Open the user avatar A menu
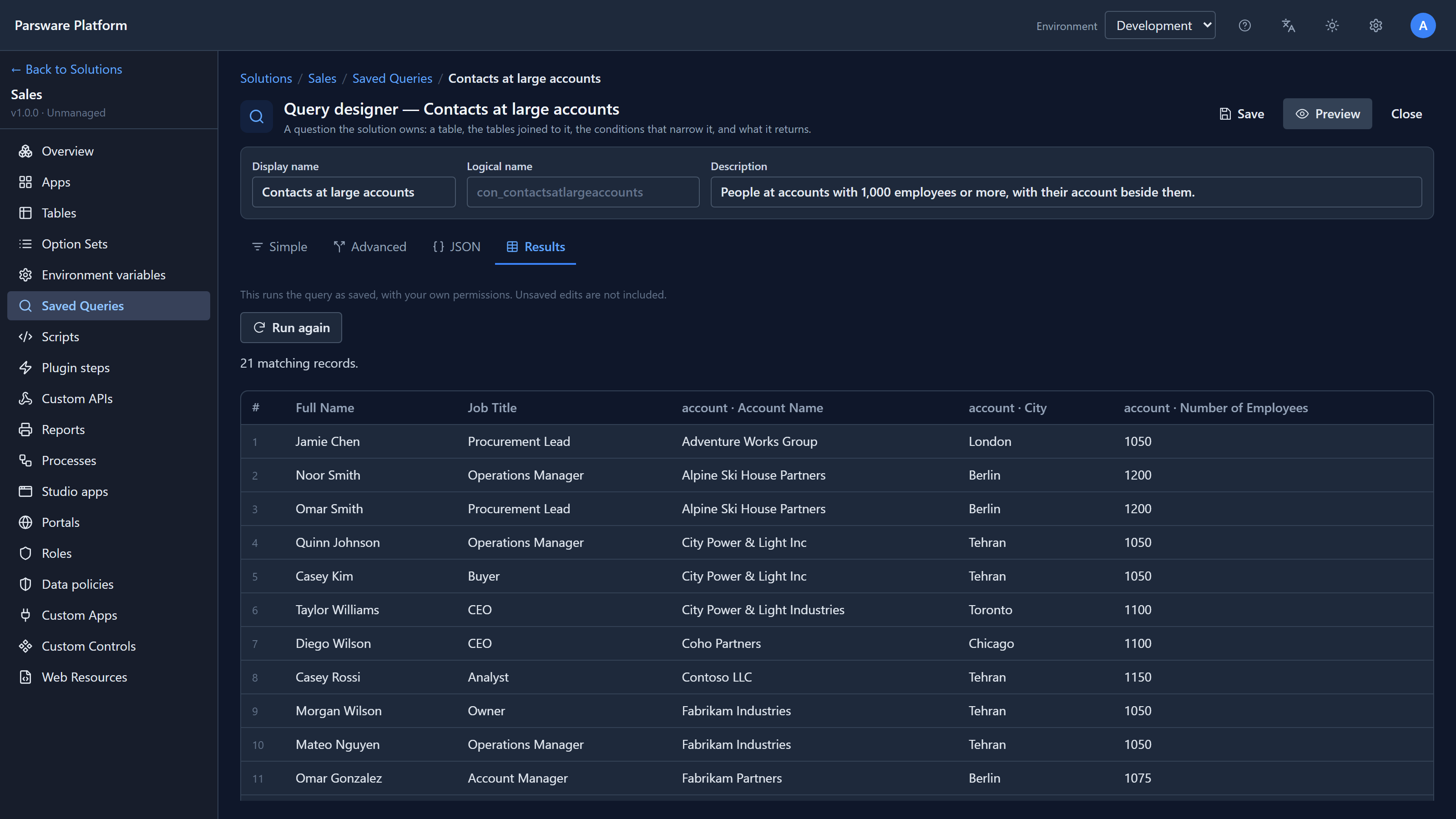Image resolution: width=1456 pixels, height=819 pixels. click(1423, 25)
